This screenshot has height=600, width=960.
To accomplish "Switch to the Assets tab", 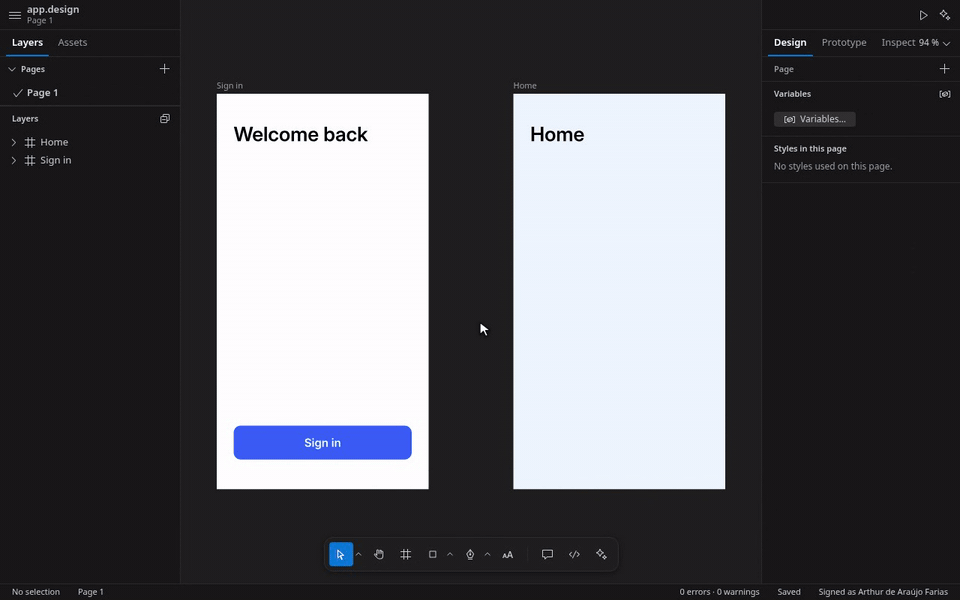I will pos(72,42).
